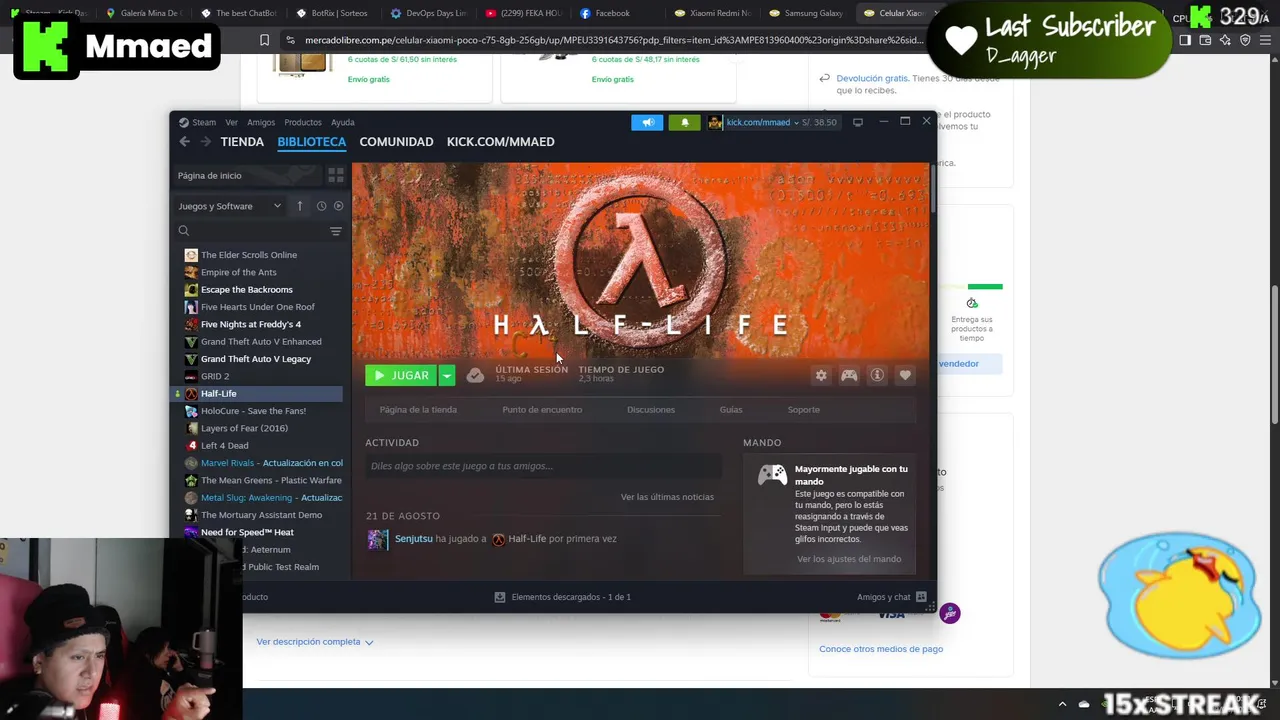Click the Steam window vertical scrollbar
Image resolution: width=1280 pixels, height=720 pixels.
pyautogui.click(x=933, y=190)
